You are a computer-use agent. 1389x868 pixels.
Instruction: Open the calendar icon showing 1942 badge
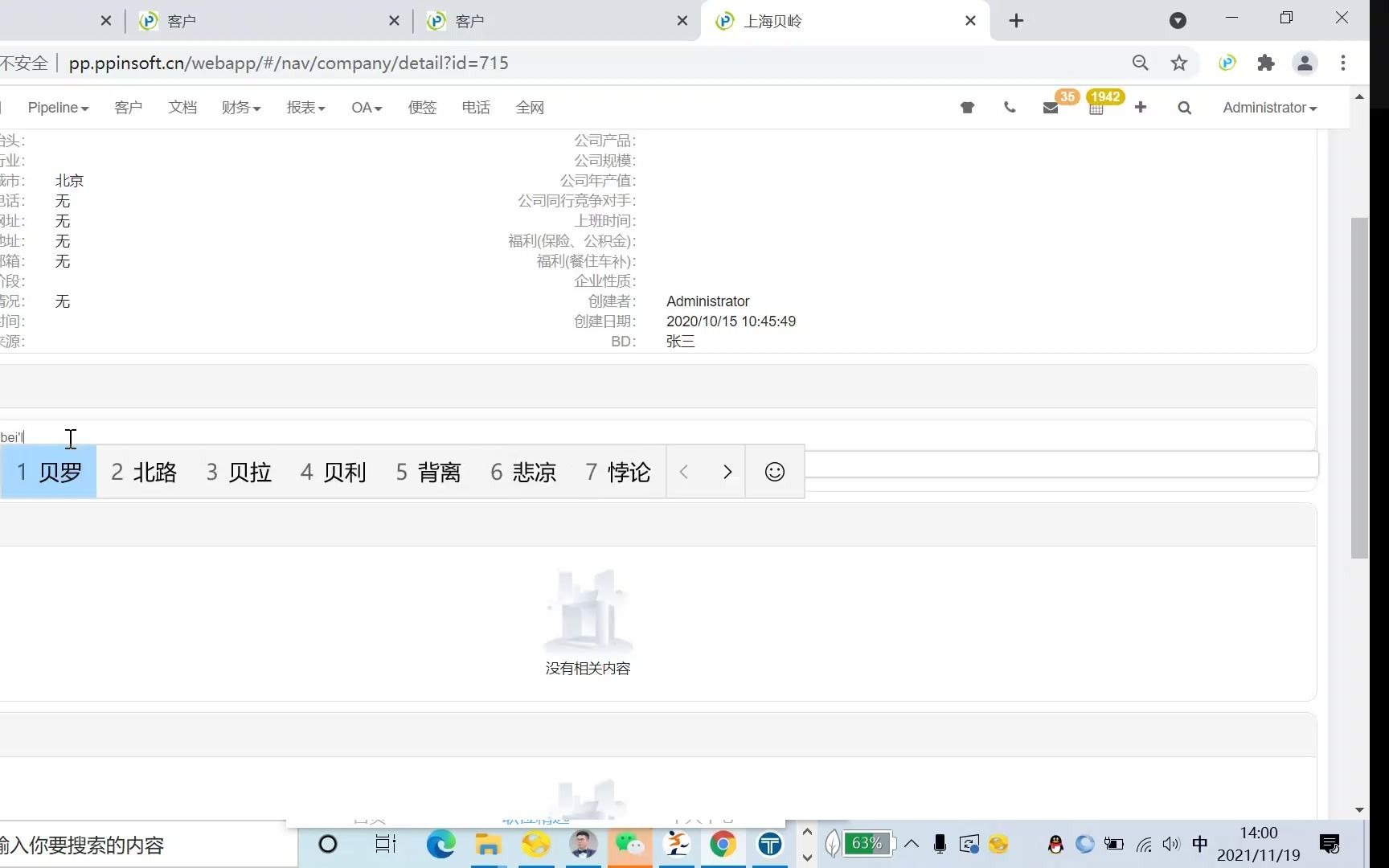(1096, 107)
